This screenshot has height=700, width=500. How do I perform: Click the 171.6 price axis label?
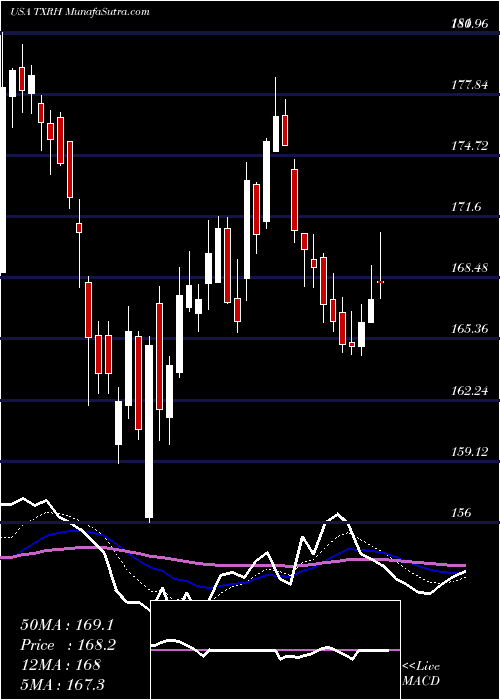[x=467, y=206]
